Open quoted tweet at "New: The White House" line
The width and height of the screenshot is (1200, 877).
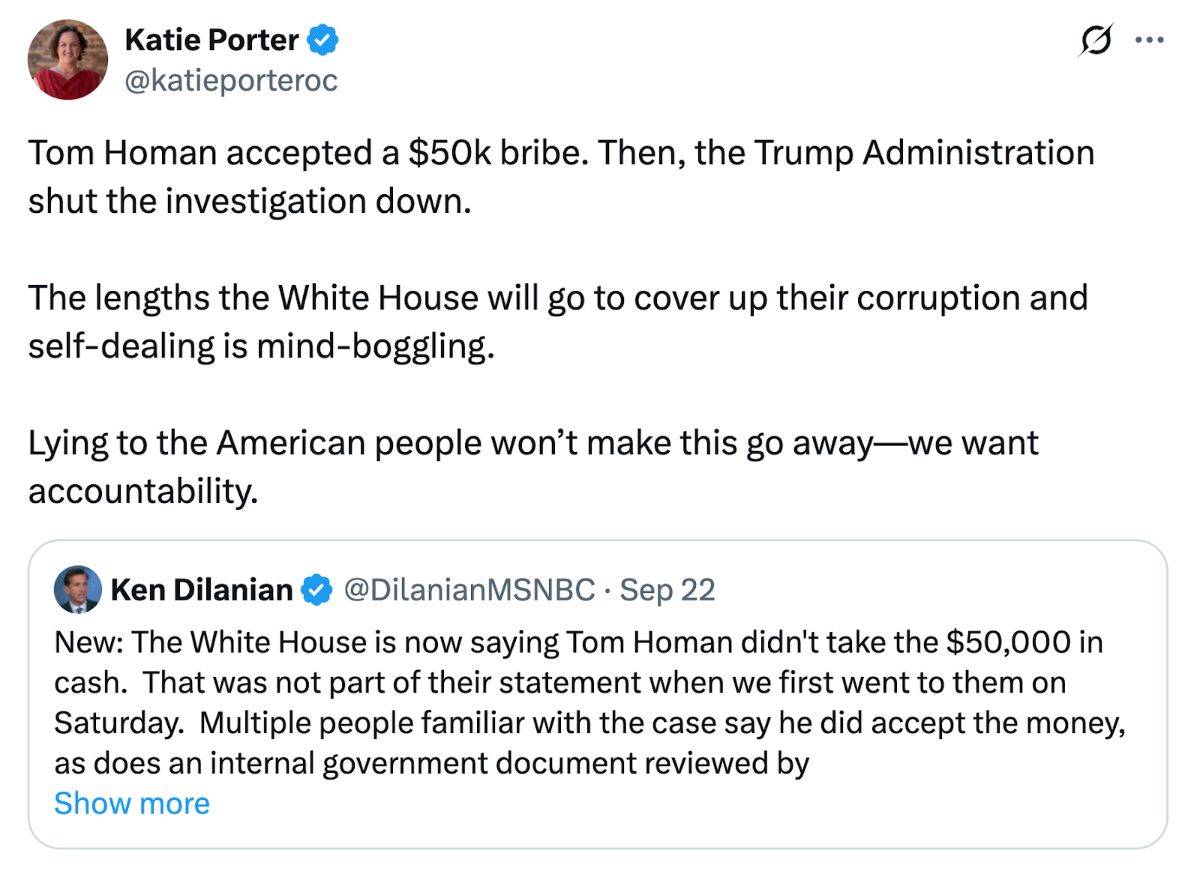point(578,642)
